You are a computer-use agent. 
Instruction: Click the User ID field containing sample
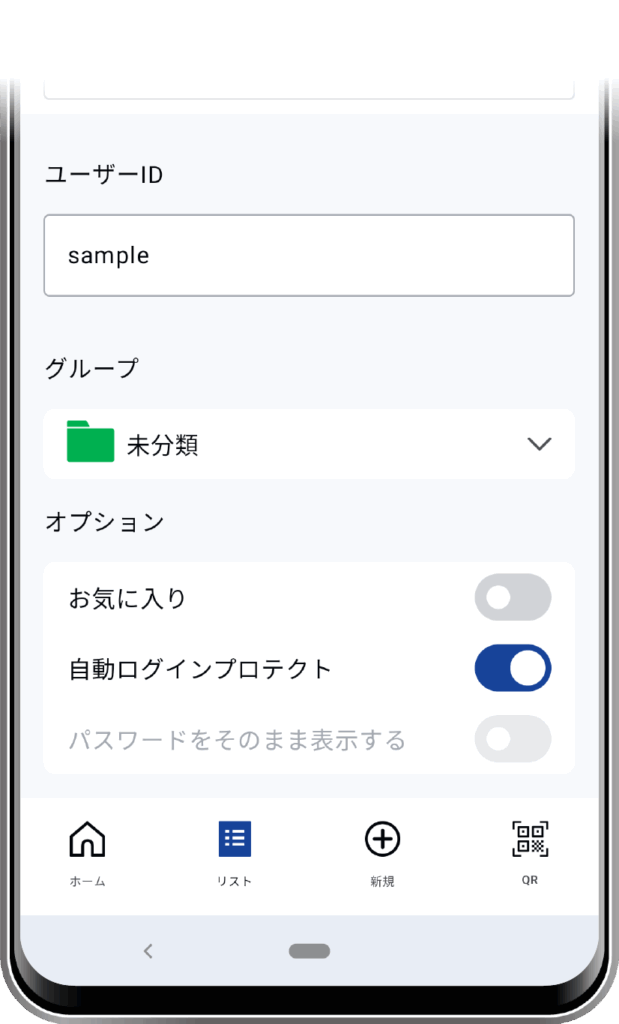point(309,255)
